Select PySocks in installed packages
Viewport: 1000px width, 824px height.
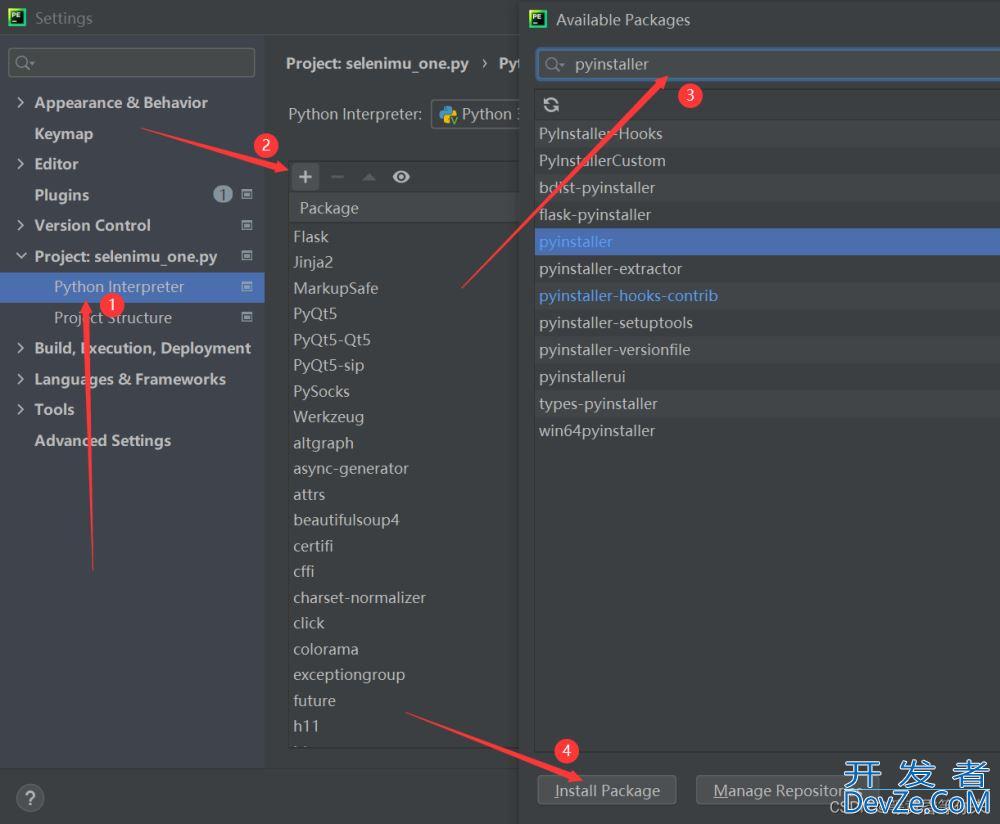point(403,391)
